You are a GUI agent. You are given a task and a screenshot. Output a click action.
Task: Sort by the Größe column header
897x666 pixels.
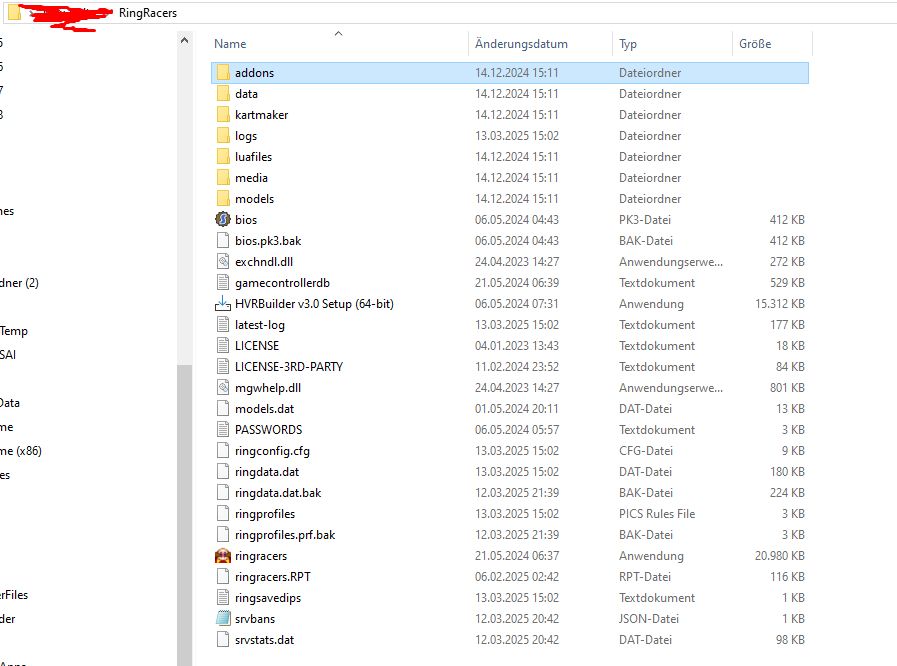tap(755, 44)
